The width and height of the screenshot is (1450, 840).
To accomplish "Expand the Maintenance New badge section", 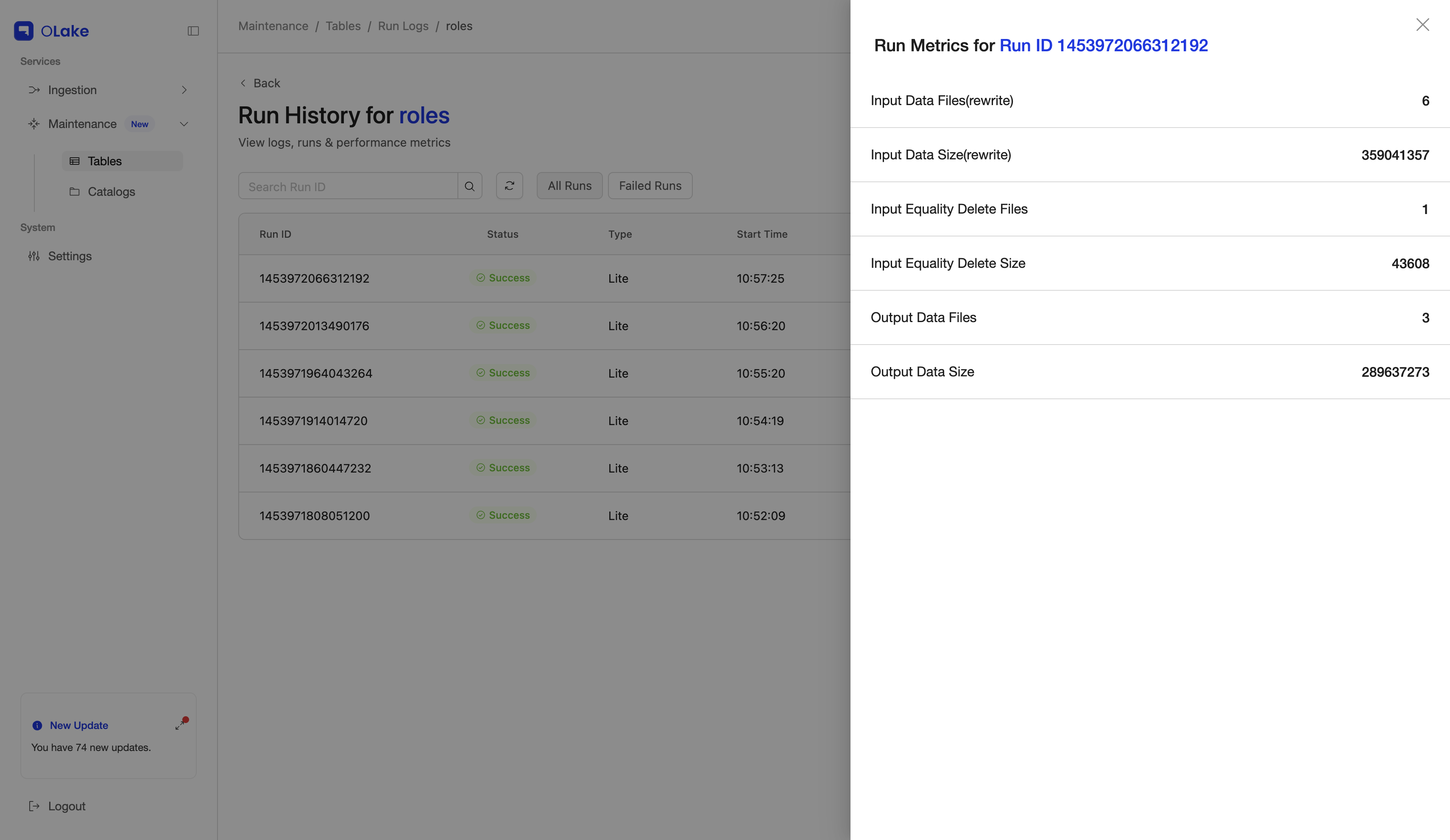I will pos(139,124).
